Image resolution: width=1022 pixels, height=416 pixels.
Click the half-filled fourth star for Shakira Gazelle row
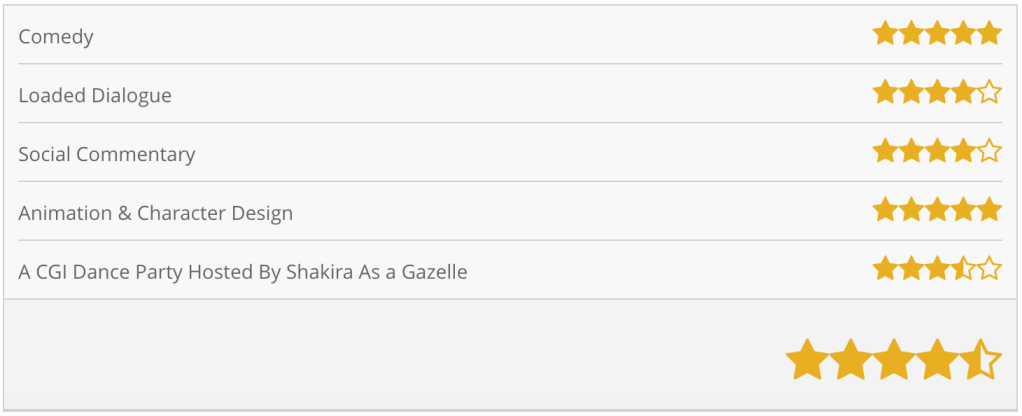click(963, 269)
